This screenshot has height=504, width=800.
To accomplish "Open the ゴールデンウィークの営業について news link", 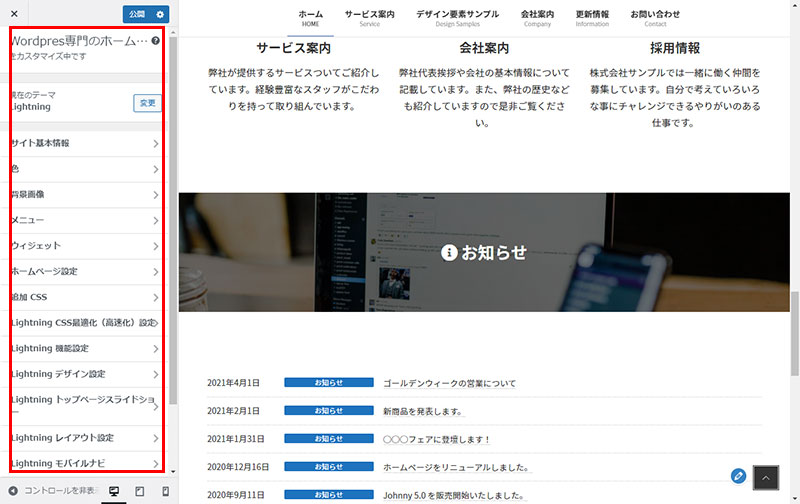I will [449, 383].
